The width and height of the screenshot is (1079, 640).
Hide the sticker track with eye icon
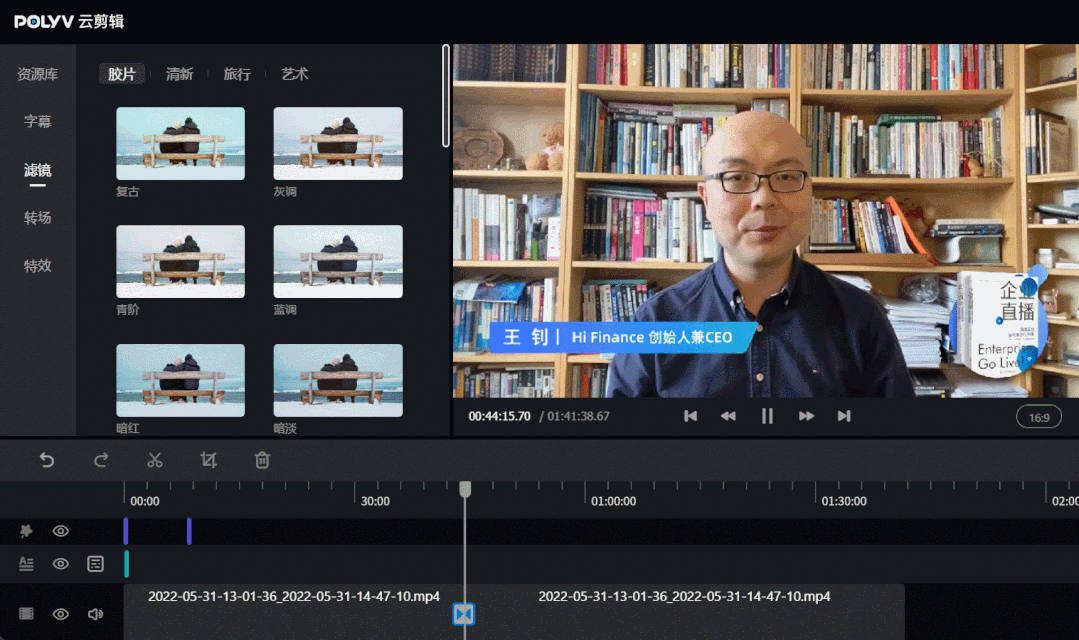tap(61, 531)
